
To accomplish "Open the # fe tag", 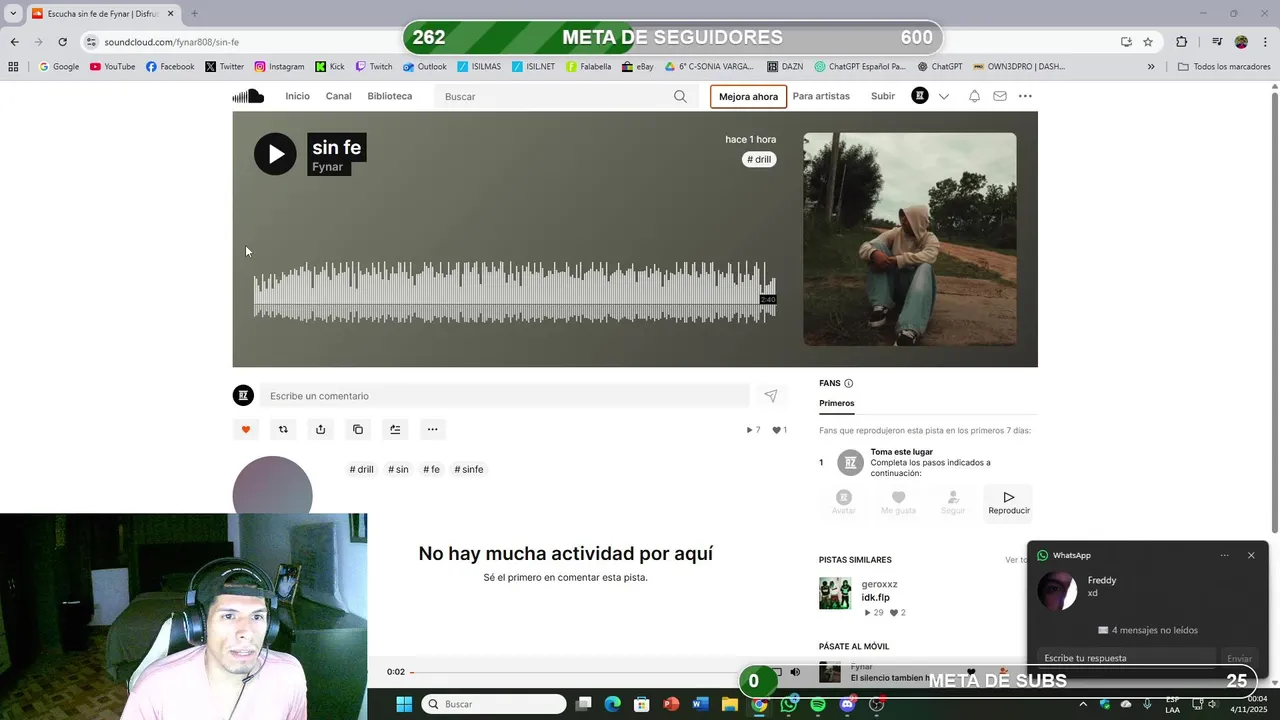I will 431,469.
